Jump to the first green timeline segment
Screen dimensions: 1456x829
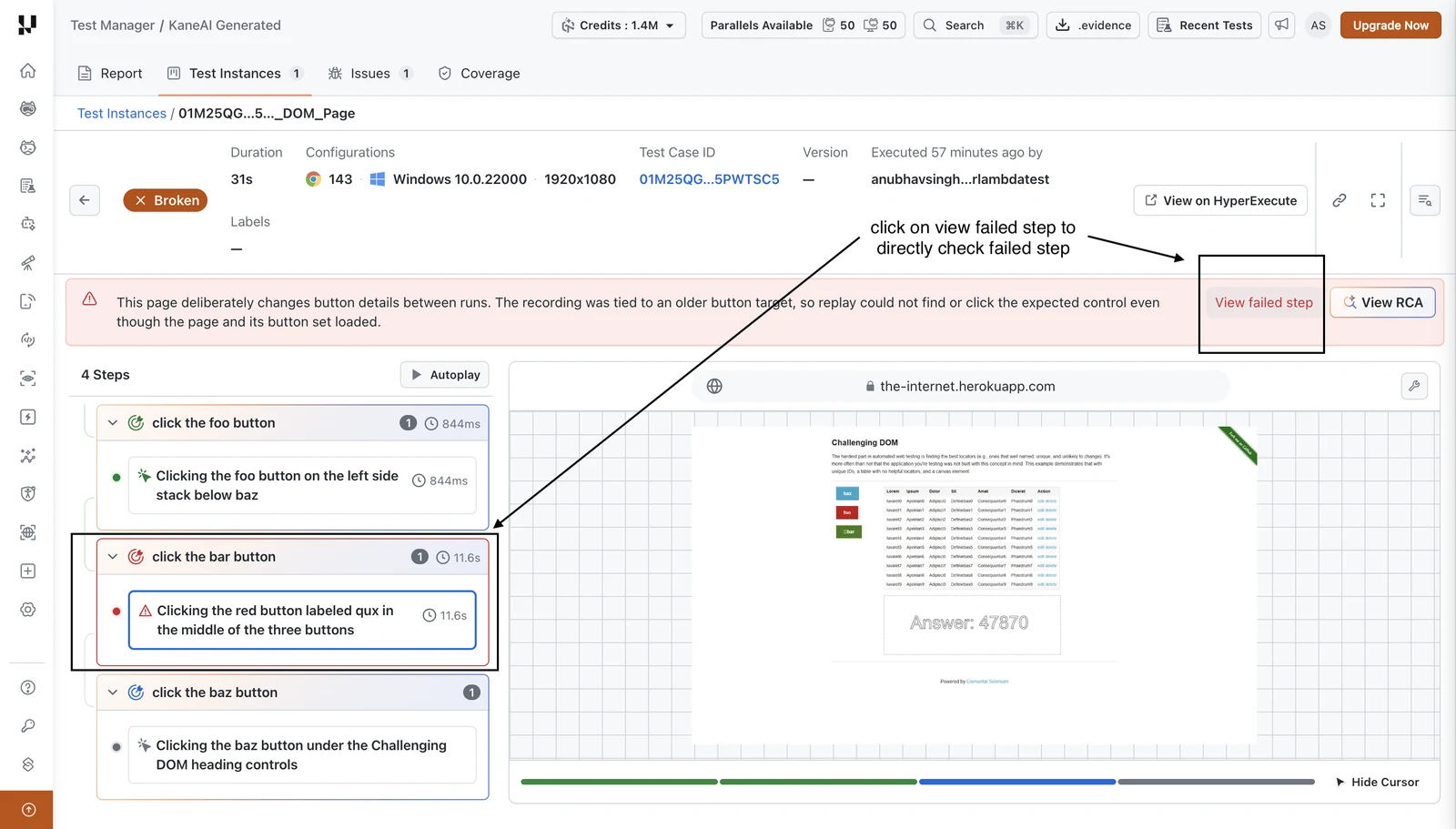(x=619, y=782)
